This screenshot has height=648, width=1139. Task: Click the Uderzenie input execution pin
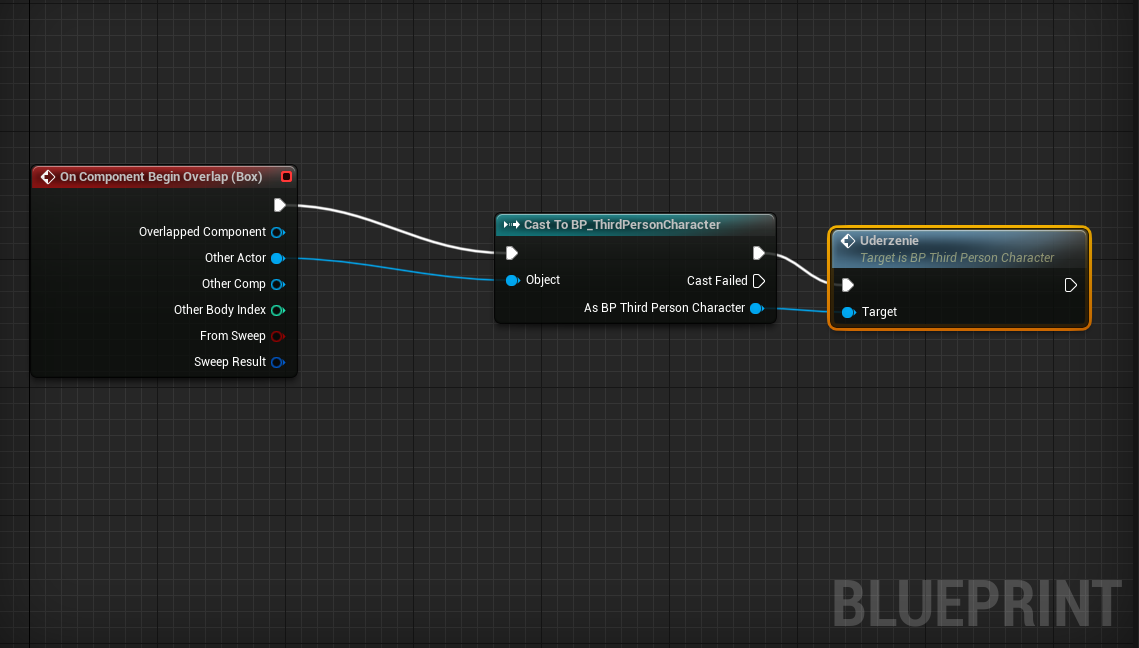click(848, 285)
